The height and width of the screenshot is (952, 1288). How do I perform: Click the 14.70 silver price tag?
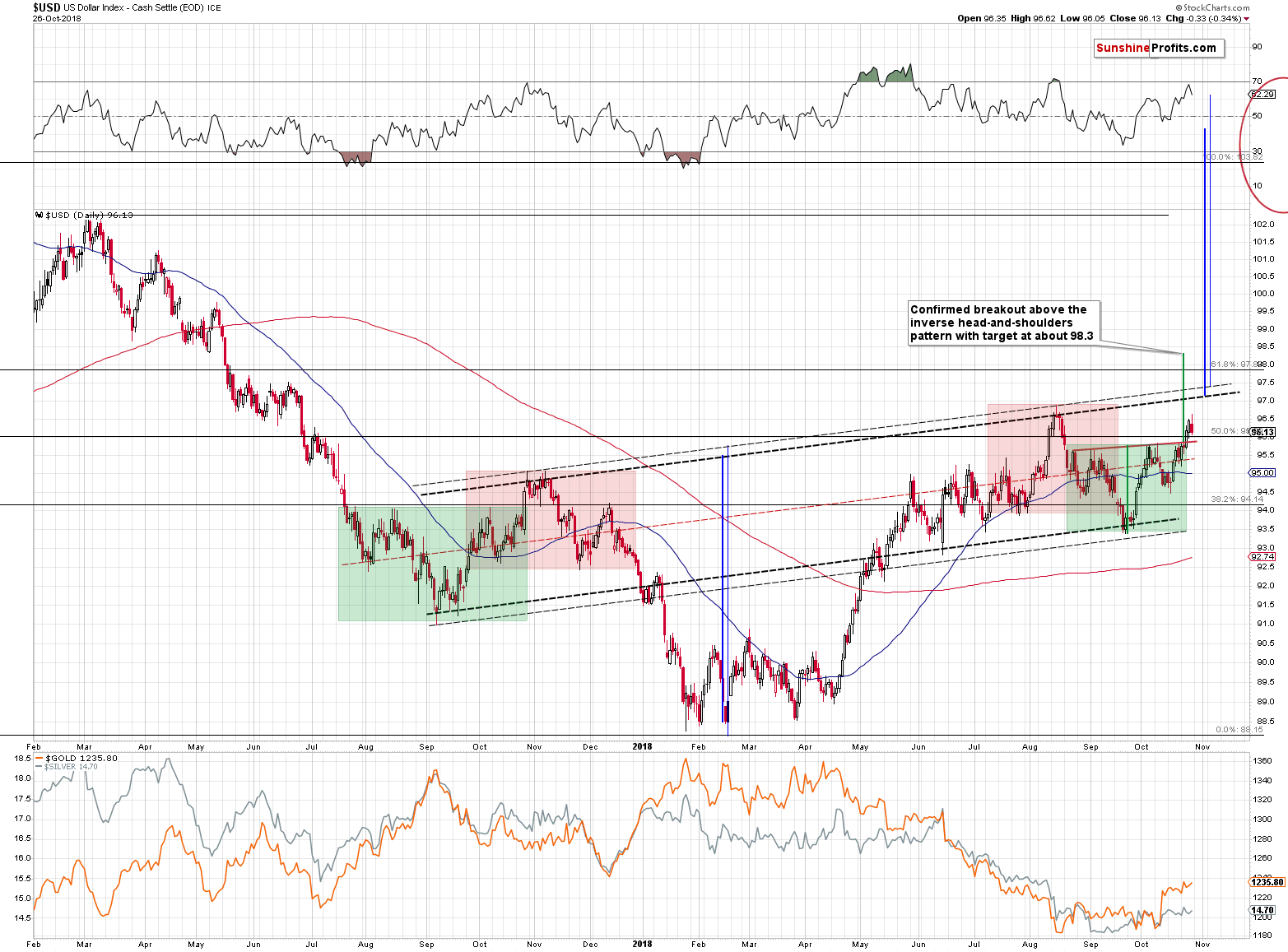click(1262, 910)
